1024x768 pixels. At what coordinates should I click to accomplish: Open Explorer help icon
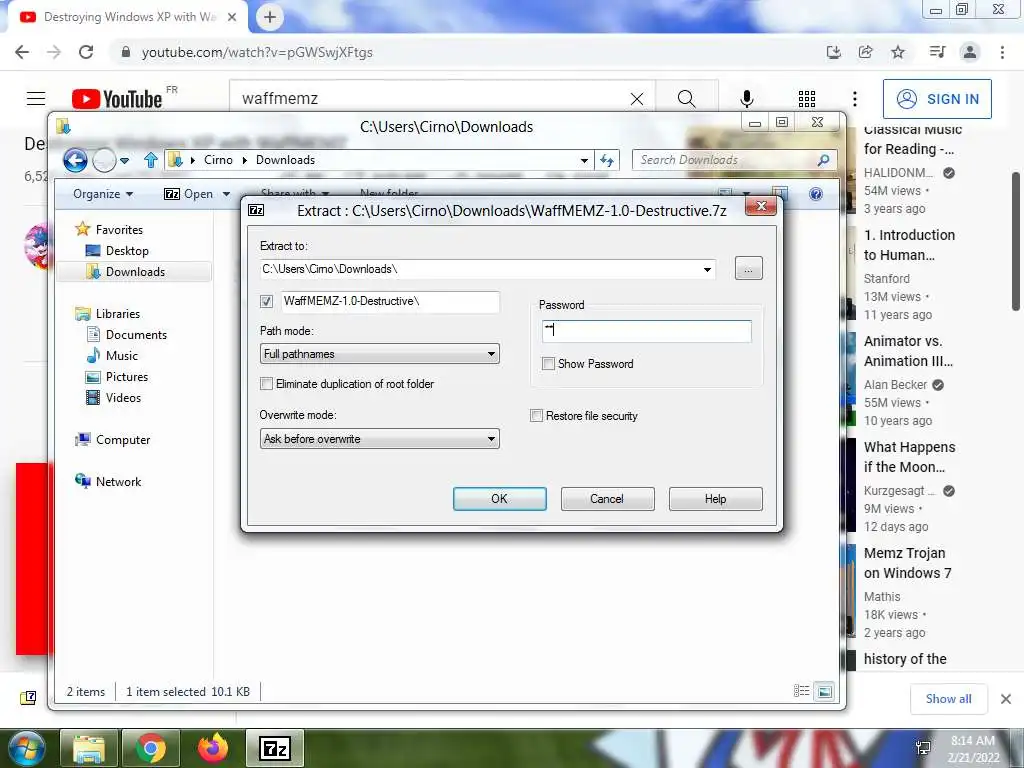point(816,194)
